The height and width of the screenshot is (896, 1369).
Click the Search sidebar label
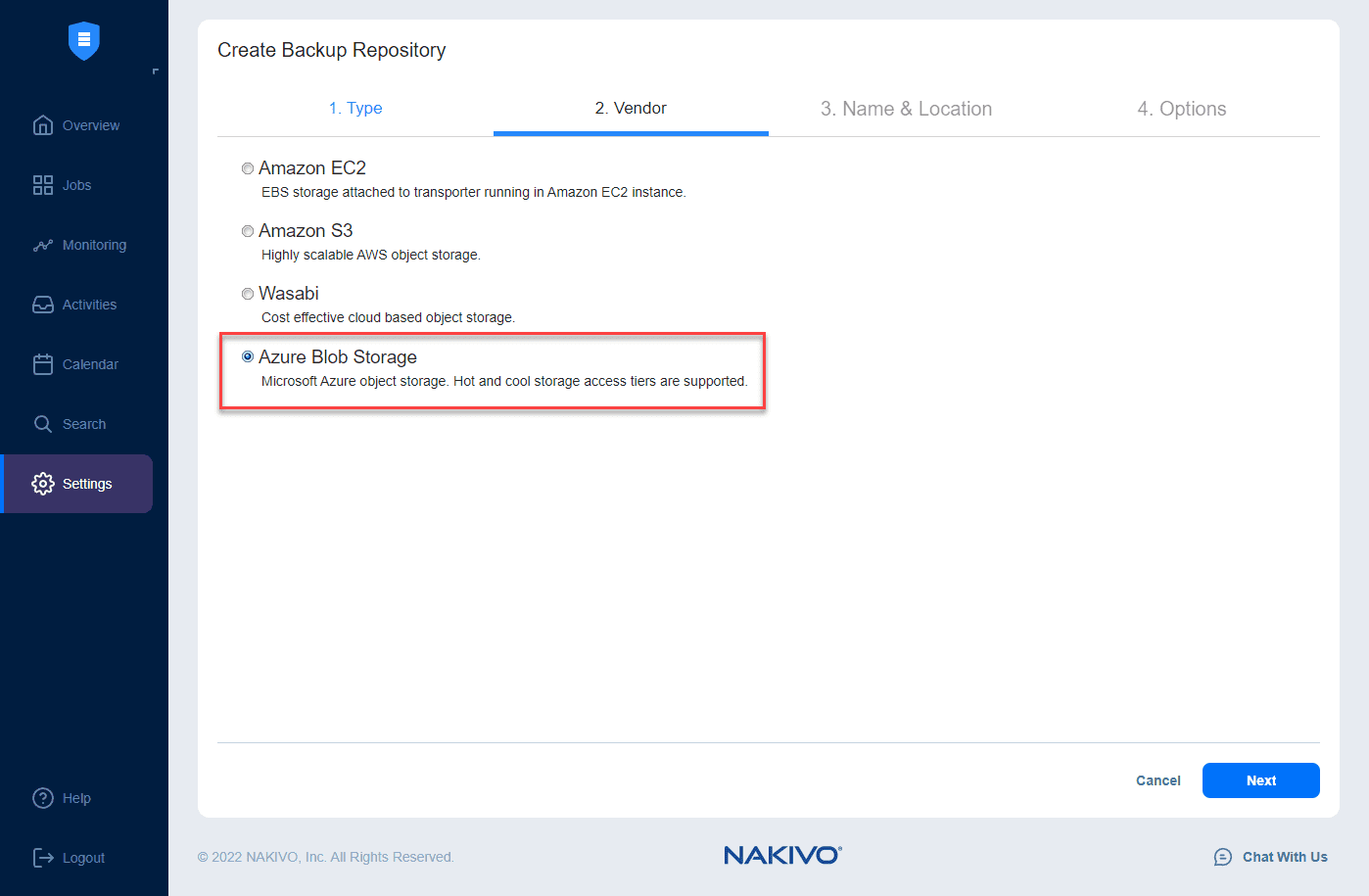84,424
